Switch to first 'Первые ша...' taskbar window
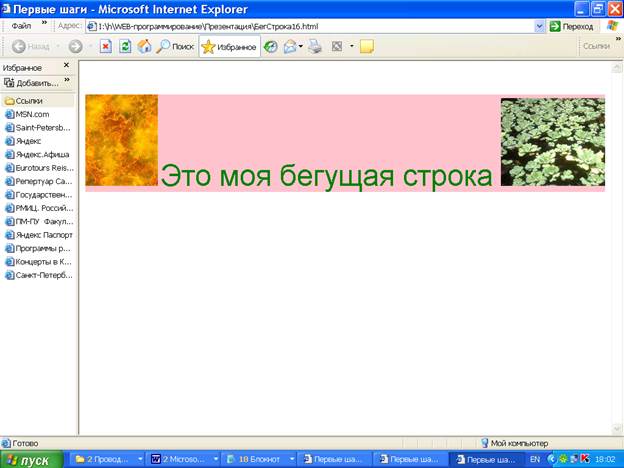This screenshot has width=624, height=468. click(x=334, y=459)
